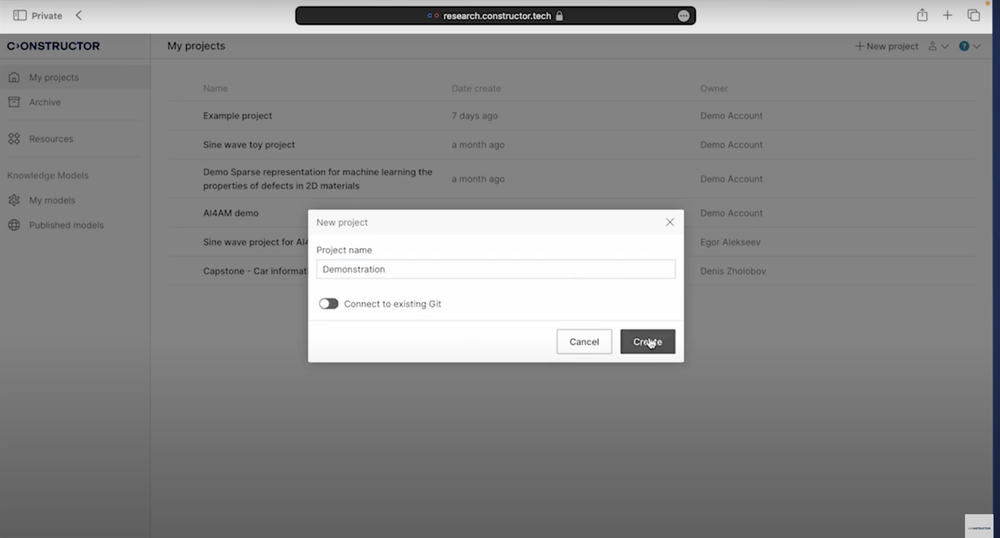
Task: Close the New project dialog with the X
Action: coord(670,222)
